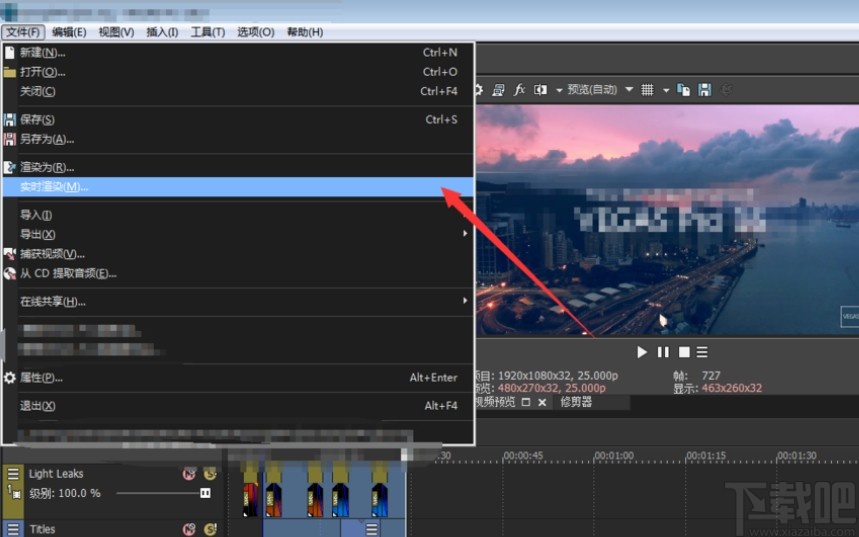Click the video preview image
859x537 pixels.
pos(667,220)
